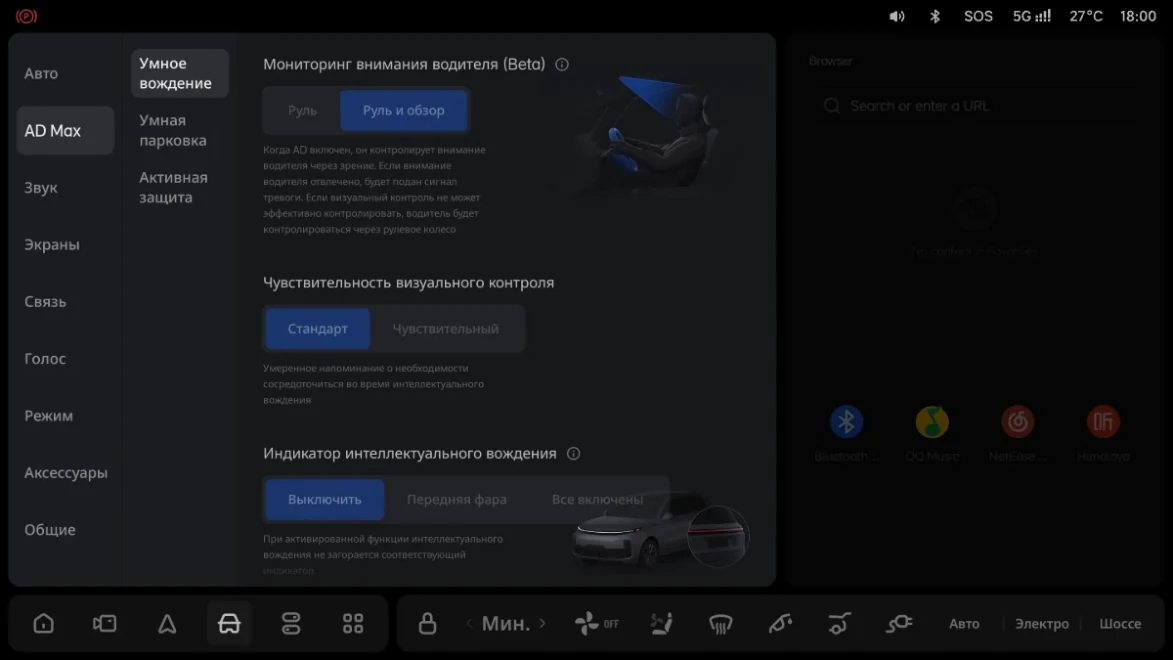Tap the car light indicator illustration
The width and height of the screenshot is (1173, 660).
pyautogui.click(x=661, y=530)
